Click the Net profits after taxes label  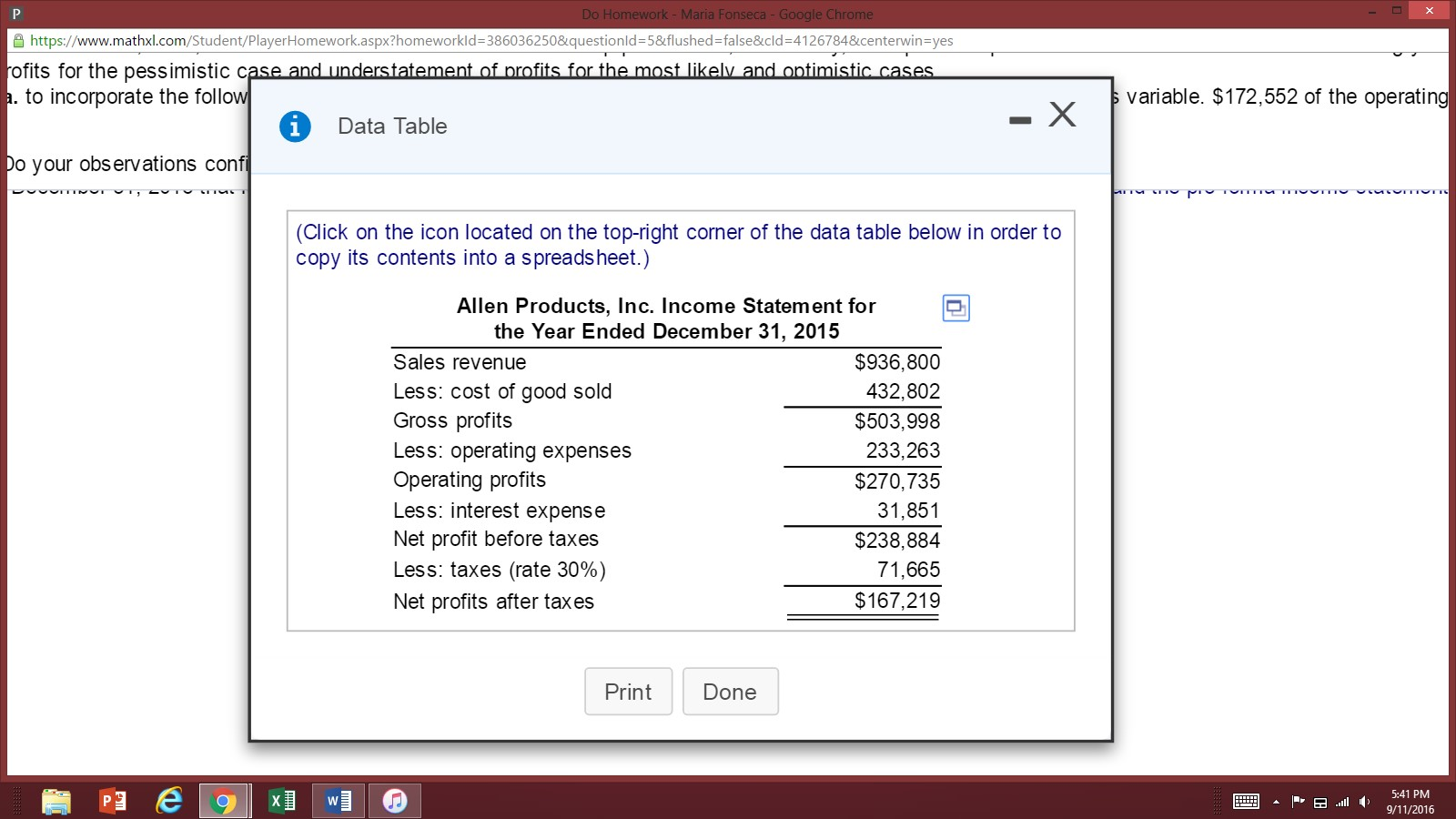(x=493, y=602)
